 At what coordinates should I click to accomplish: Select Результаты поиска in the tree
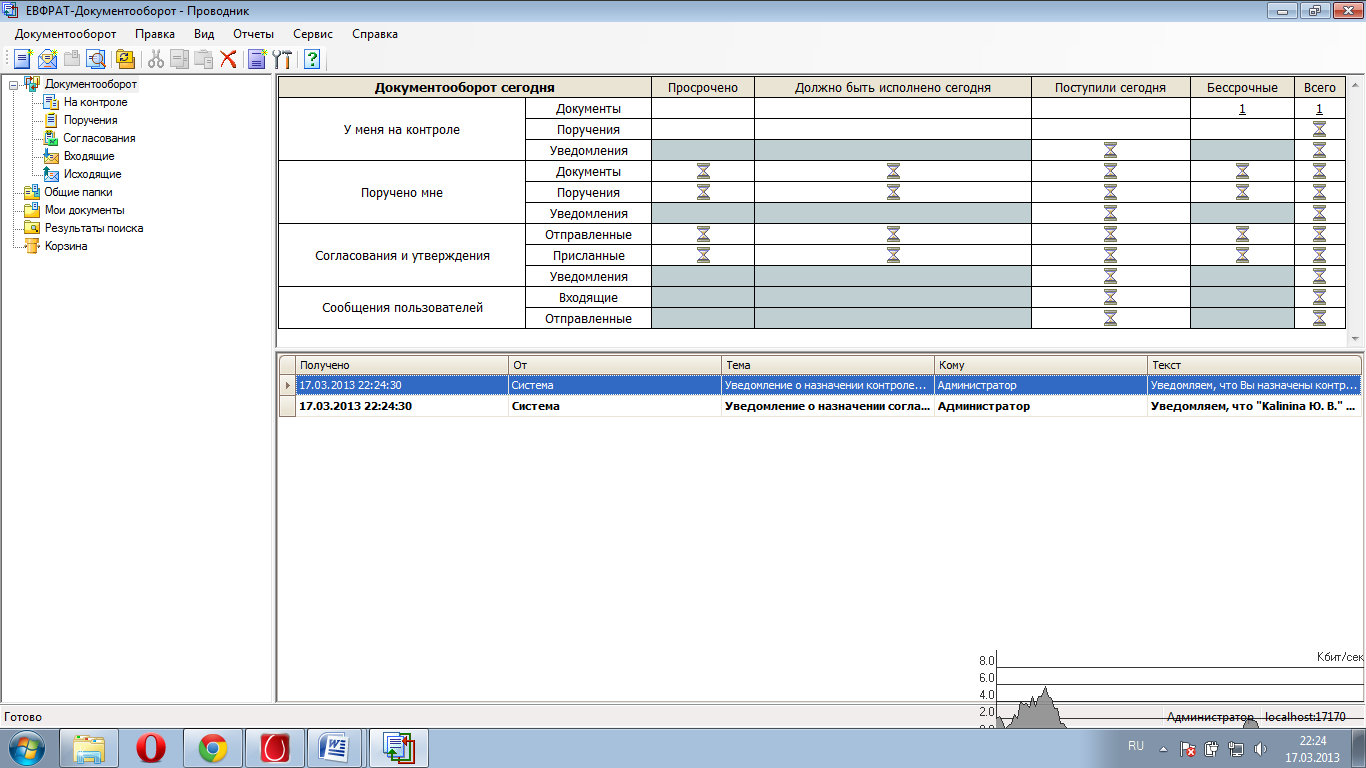pyautogui.click(x=93, y=228)
